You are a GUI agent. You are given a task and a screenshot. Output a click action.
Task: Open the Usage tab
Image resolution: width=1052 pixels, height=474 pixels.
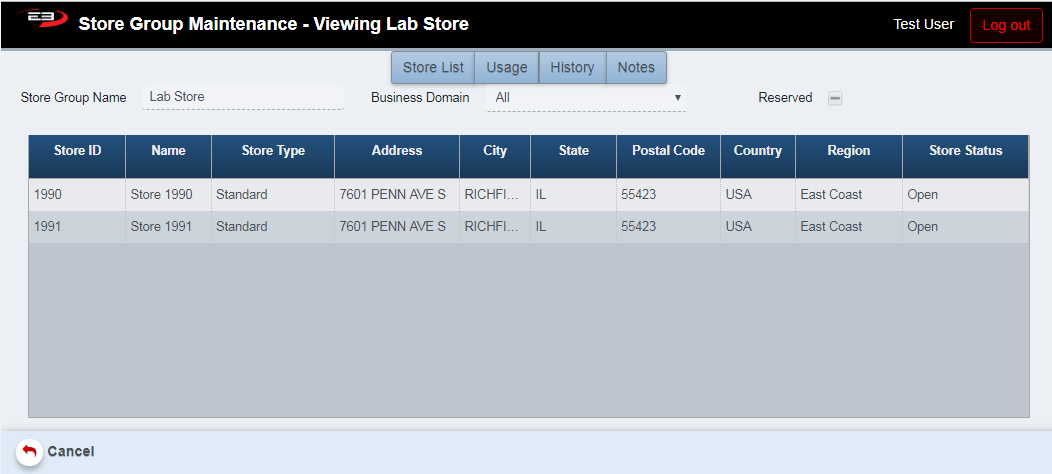coord(507,68)
